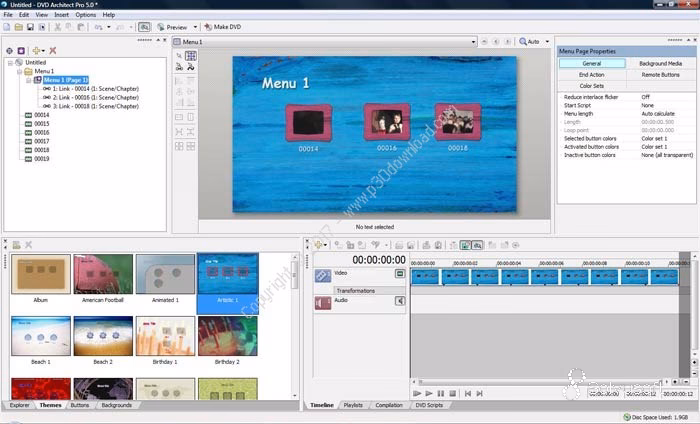Open the Preview dropdown arrow

coord(195,27)
